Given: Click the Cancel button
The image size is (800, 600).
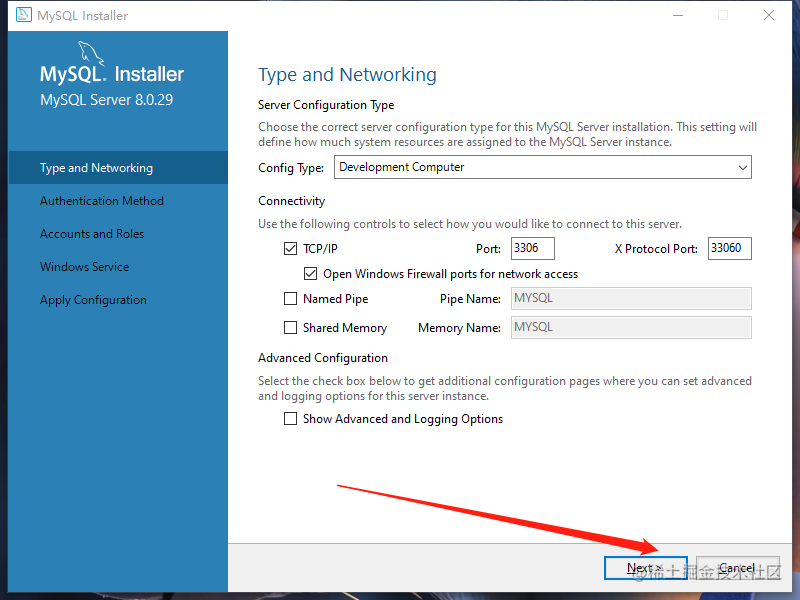Looking at the screenshot, I should (738, 568).
